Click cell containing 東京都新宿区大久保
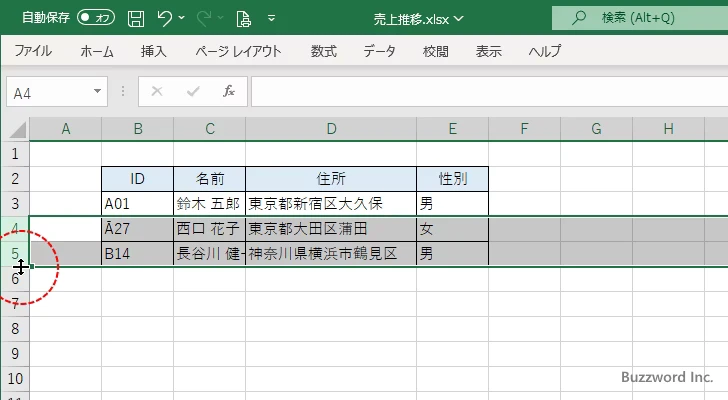This screenshot has height=400, width=728. click(331, 204)
